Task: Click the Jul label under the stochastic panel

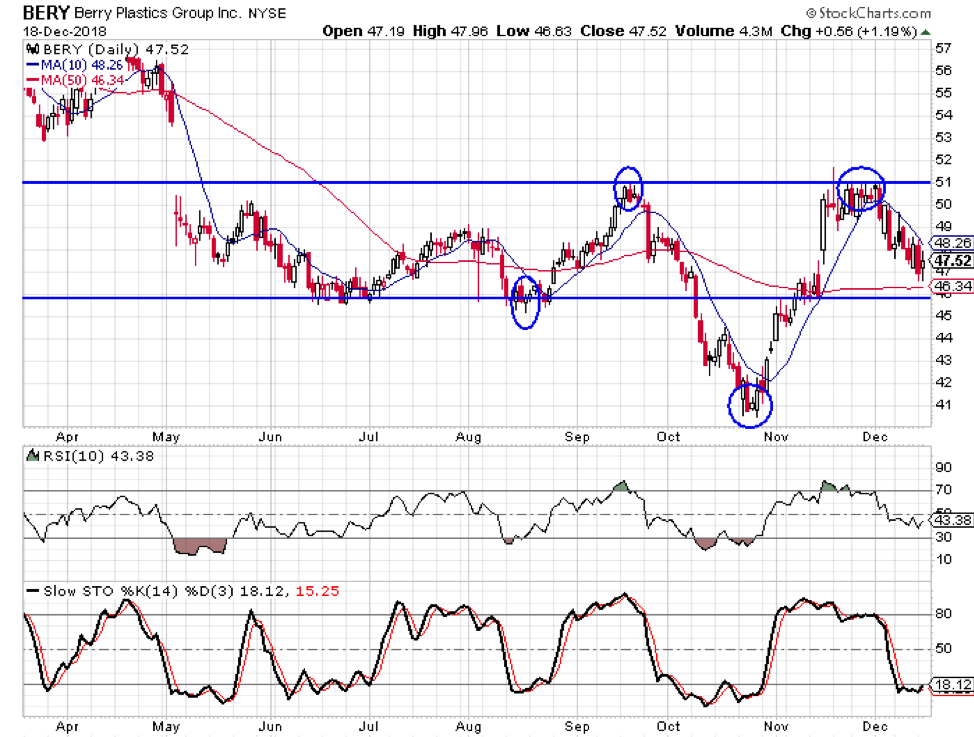Action: coord(368,726)
